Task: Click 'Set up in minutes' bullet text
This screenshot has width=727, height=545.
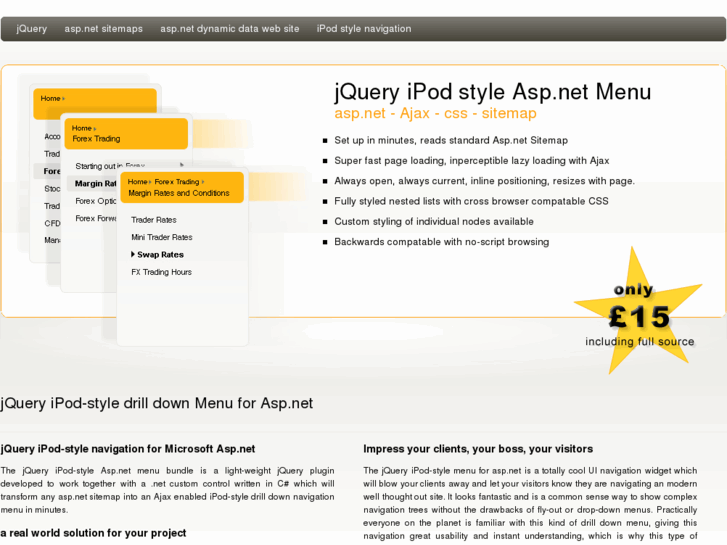Action: 451,140
